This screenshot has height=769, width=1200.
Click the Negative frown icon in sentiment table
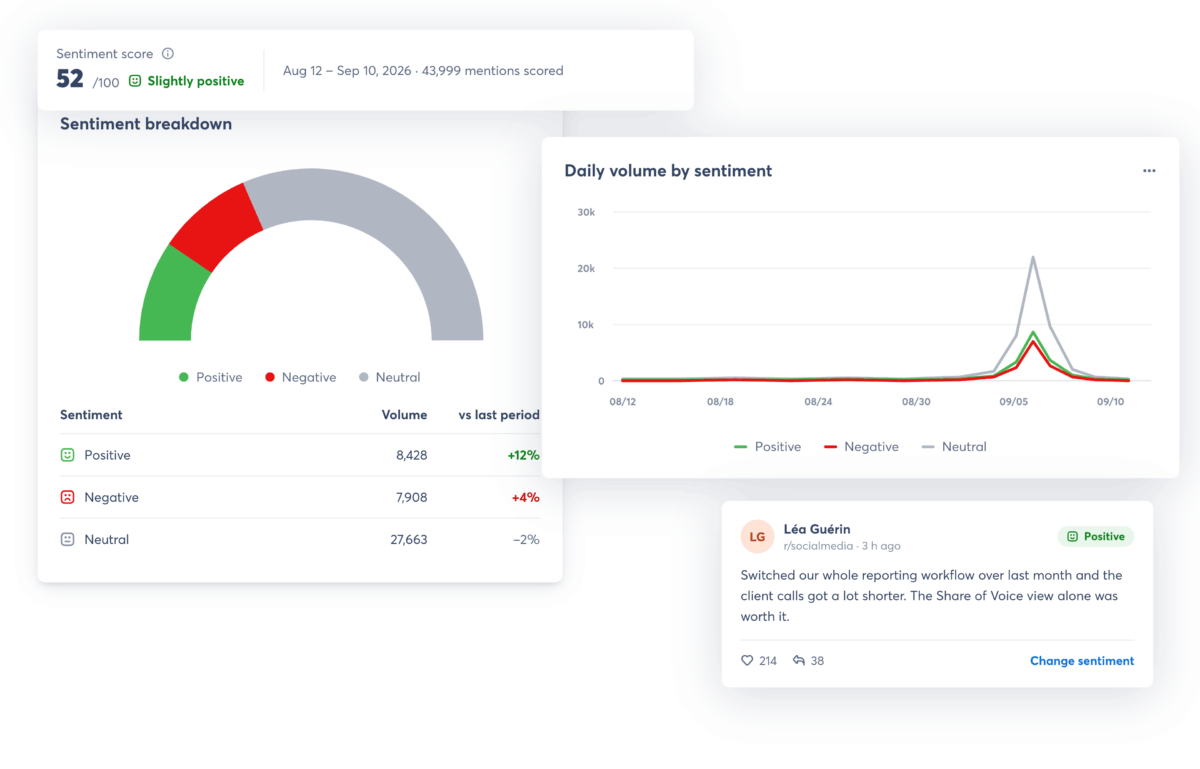click(68, 497)
